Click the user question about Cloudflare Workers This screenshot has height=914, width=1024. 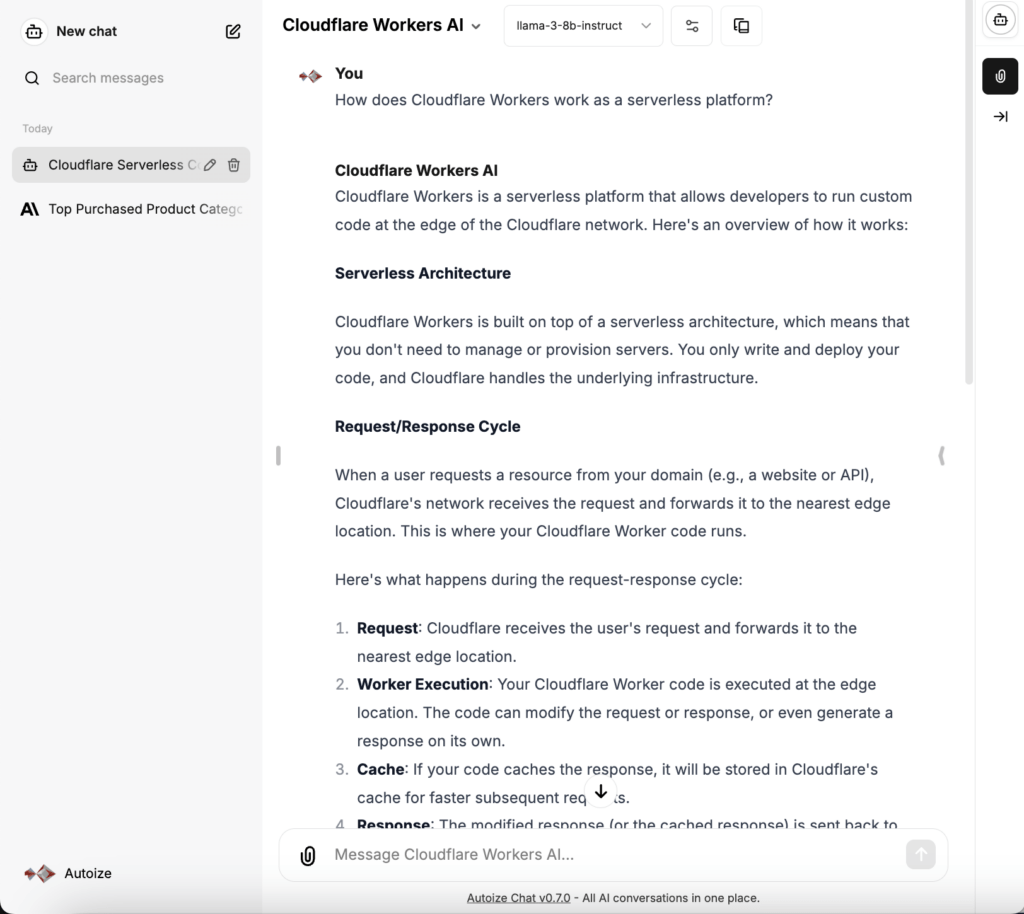554,100
